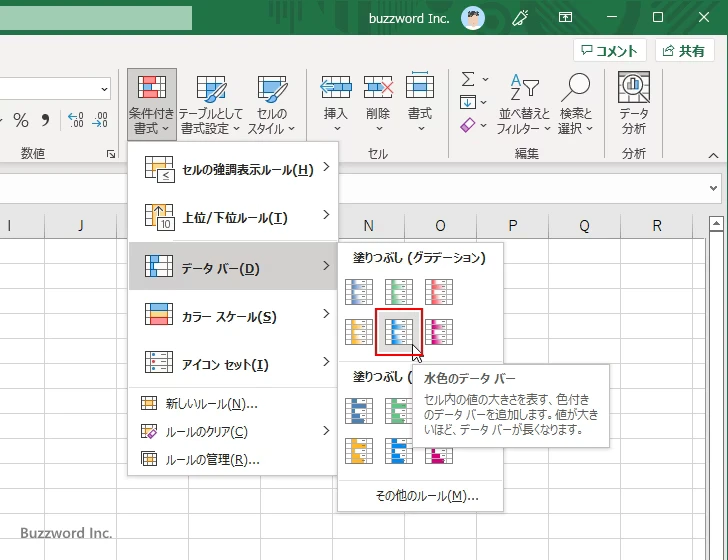
Task: Select column O header
Action: (441, 226)
